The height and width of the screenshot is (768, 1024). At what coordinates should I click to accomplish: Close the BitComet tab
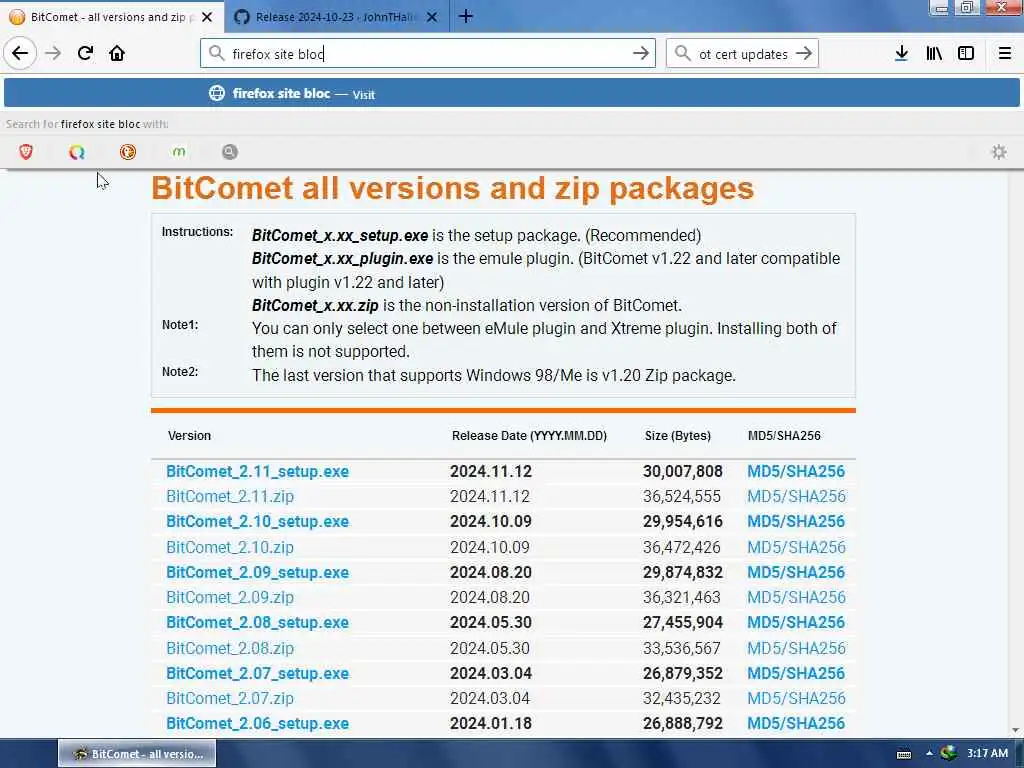(x=207, y=17)
